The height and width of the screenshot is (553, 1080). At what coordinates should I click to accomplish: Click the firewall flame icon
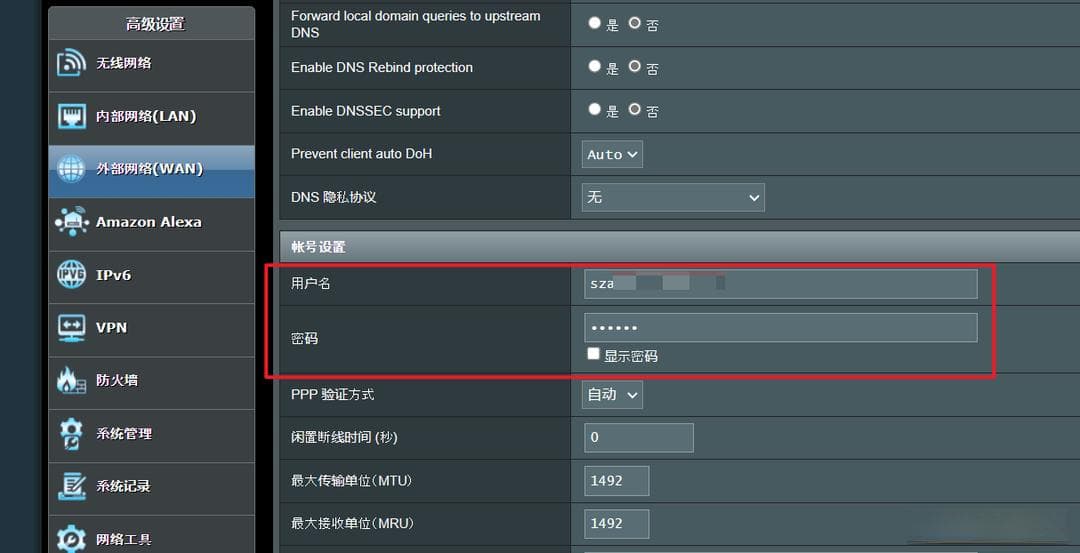pos(72,380)
